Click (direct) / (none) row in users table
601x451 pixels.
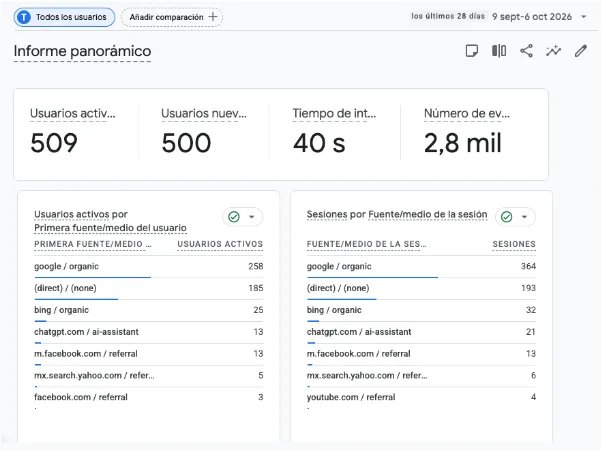click(149, 289)
